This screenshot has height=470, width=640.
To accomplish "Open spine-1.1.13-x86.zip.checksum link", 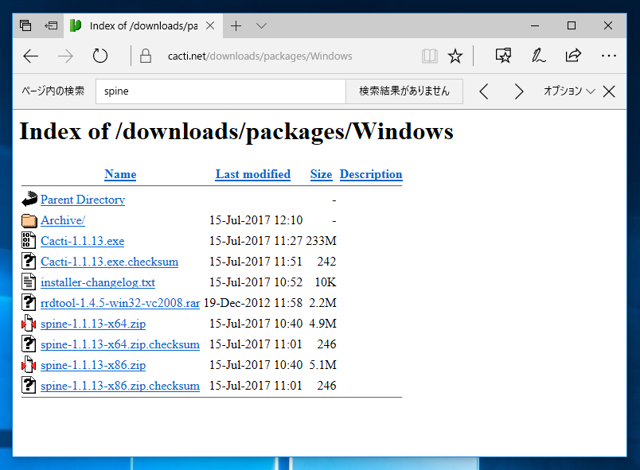I will tap(120, 386).
